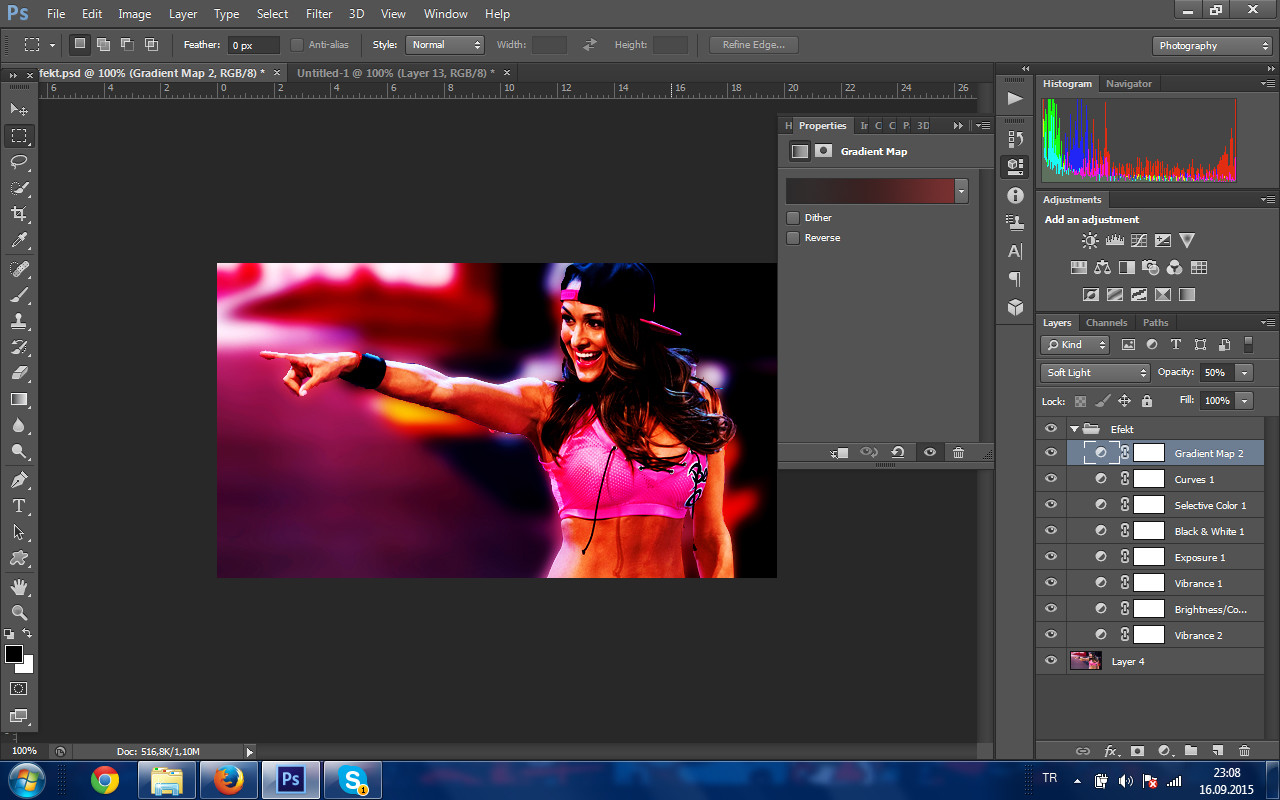Image resolution: width=1280 pixels, height=800 pixels.
Task: Select the Zoom tool in toolbar
Action: tap(19, 612)
